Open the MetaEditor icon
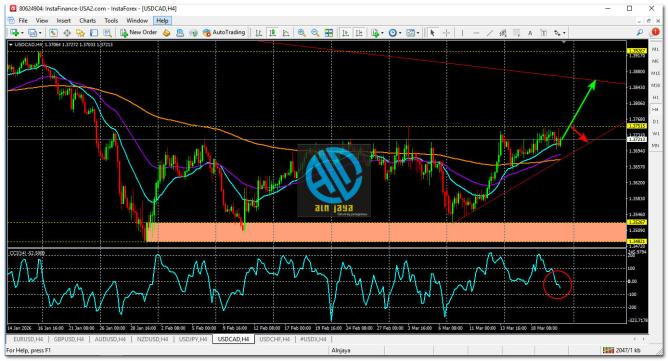This screenshot has height=361, width=668. point(167,33)
